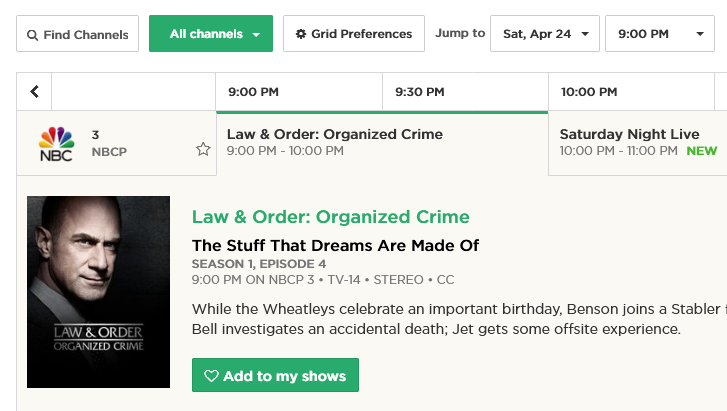Image resolution: width=727 pixels, height=411 pixels.
Task: Click the NBC peacock logo
Action: click(56, 143)
